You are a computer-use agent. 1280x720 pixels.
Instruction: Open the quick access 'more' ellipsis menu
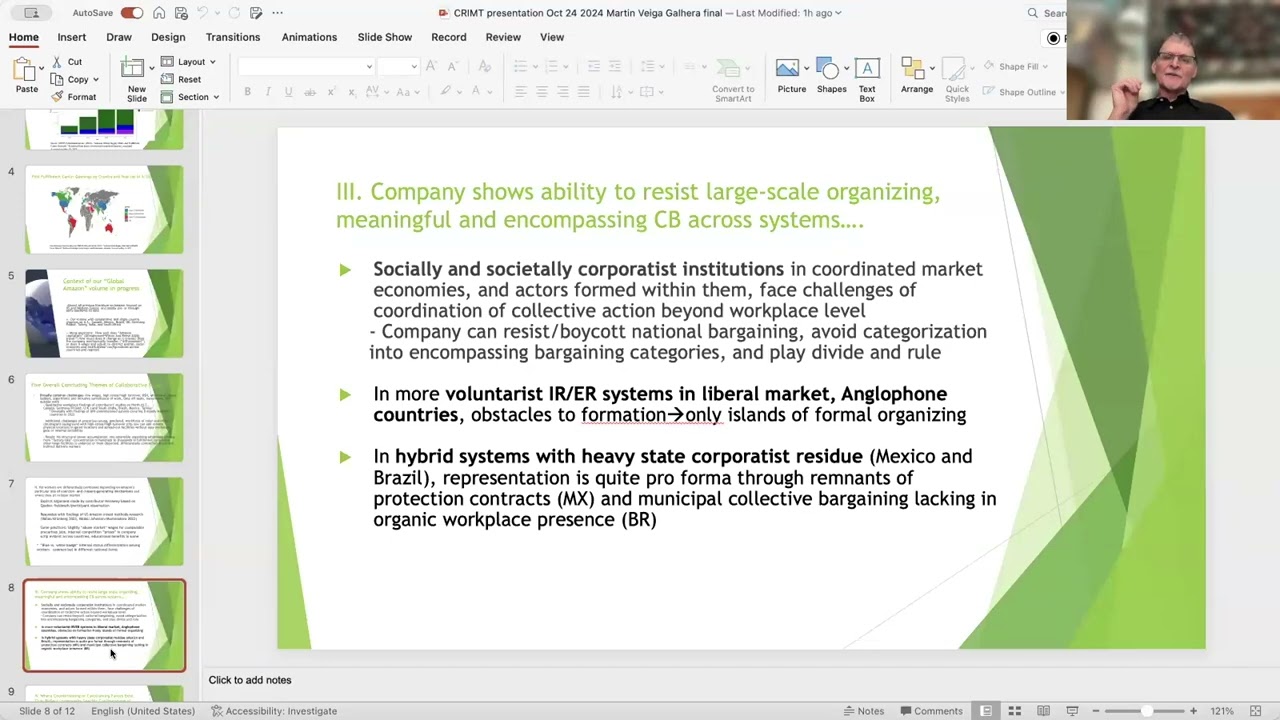click(x=277, y=13)
